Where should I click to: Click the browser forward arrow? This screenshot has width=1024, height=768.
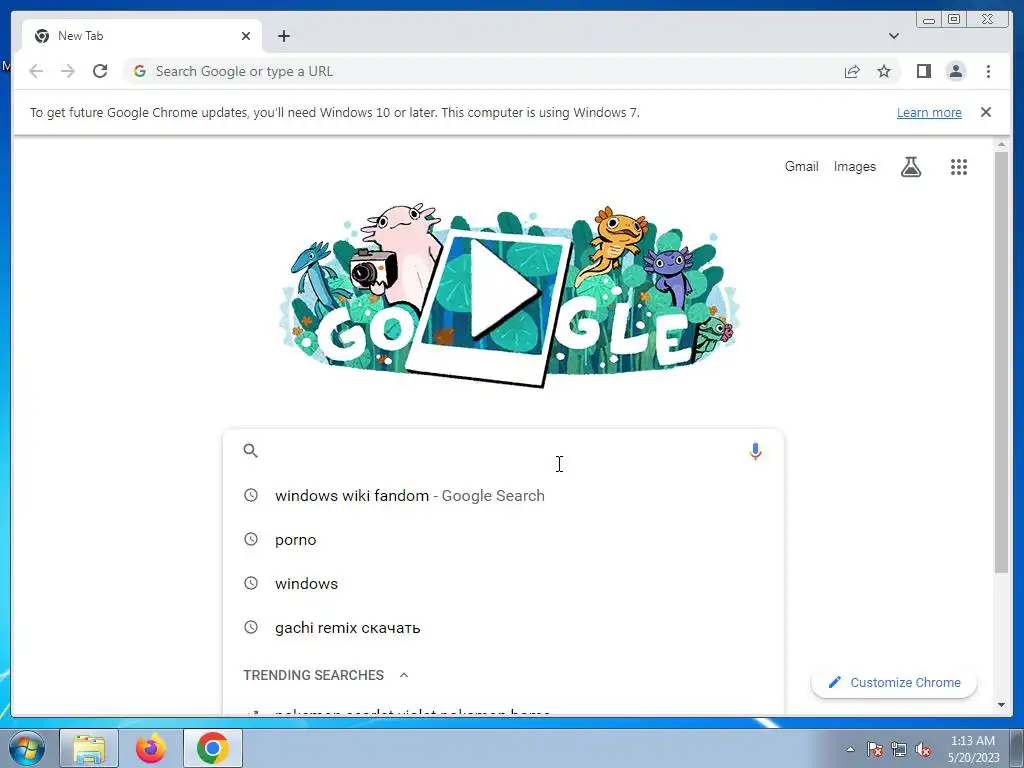(x=68, y=71)
